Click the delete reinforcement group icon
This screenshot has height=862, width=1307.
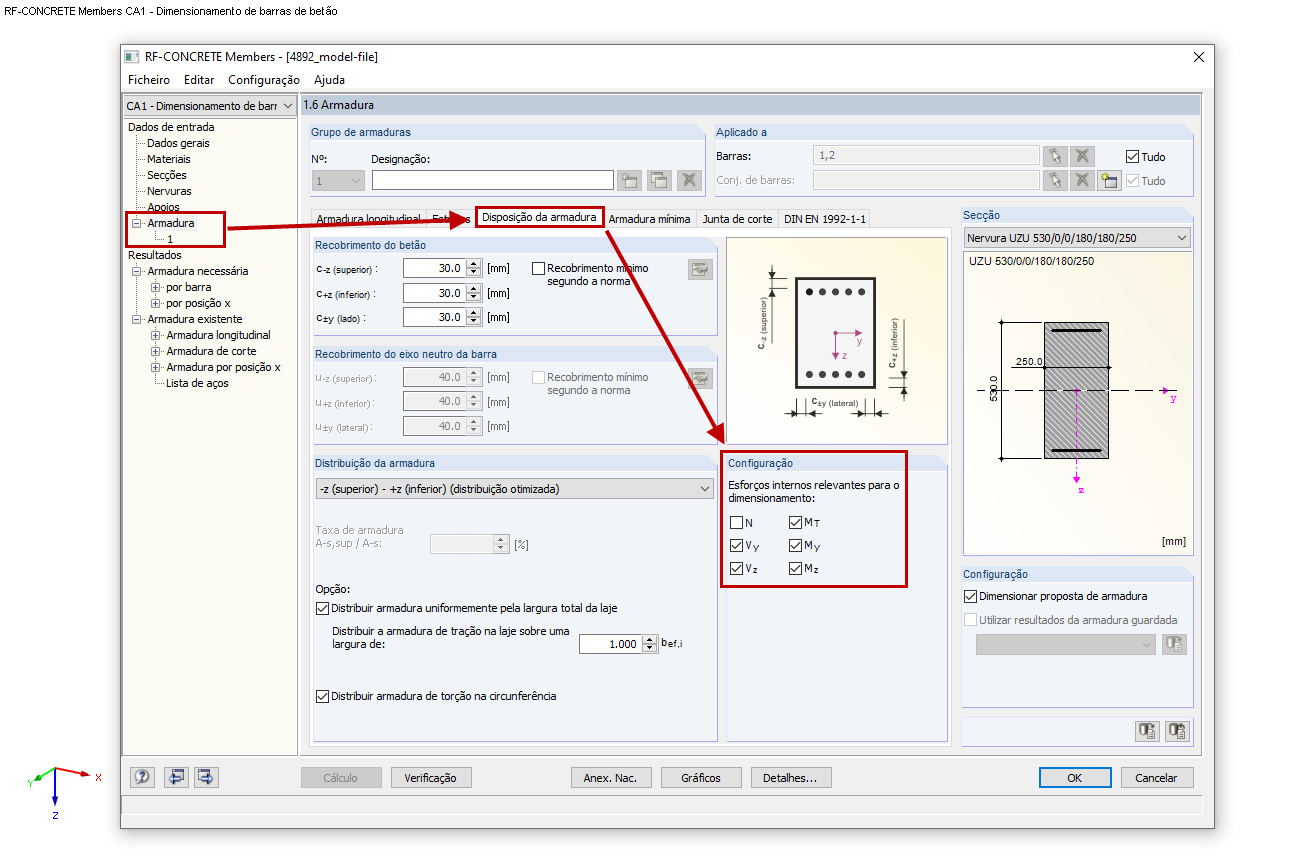pos(689,180)
